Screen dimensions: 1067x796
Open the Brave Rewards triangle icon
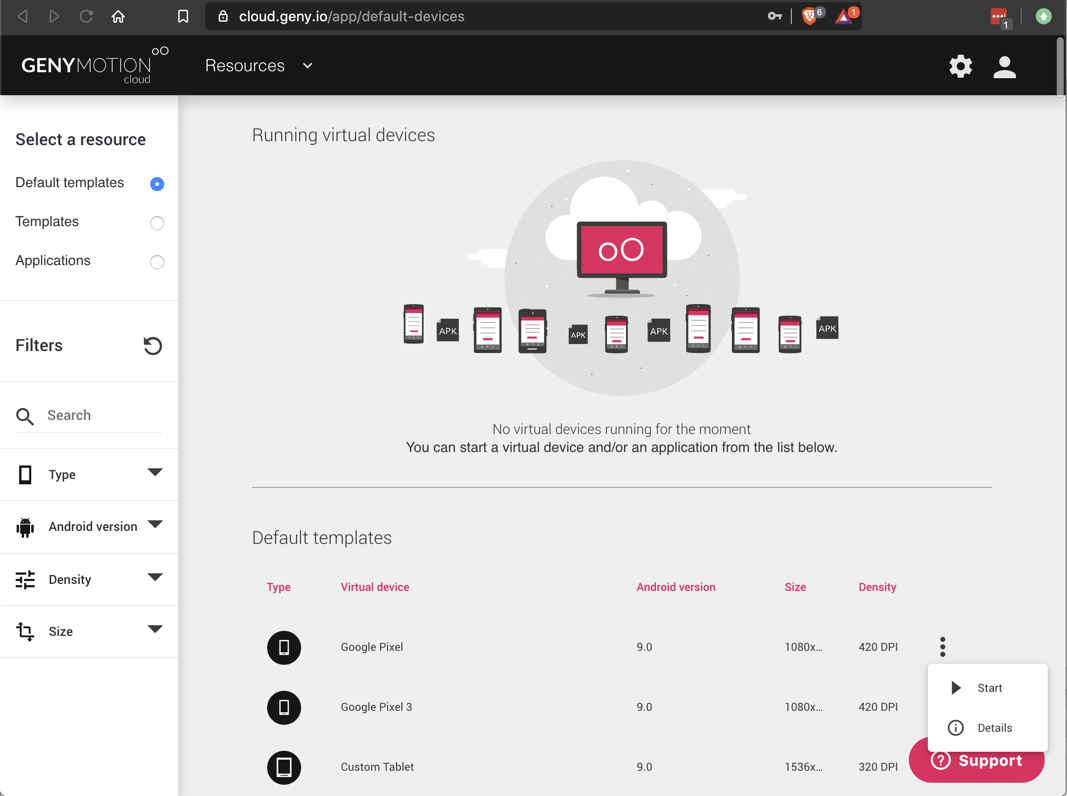point(844,16)
